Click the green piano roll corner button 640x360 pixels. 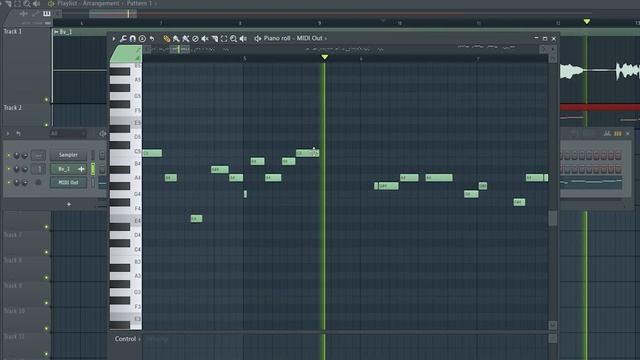pyautogui.click(x=126, y=54)
